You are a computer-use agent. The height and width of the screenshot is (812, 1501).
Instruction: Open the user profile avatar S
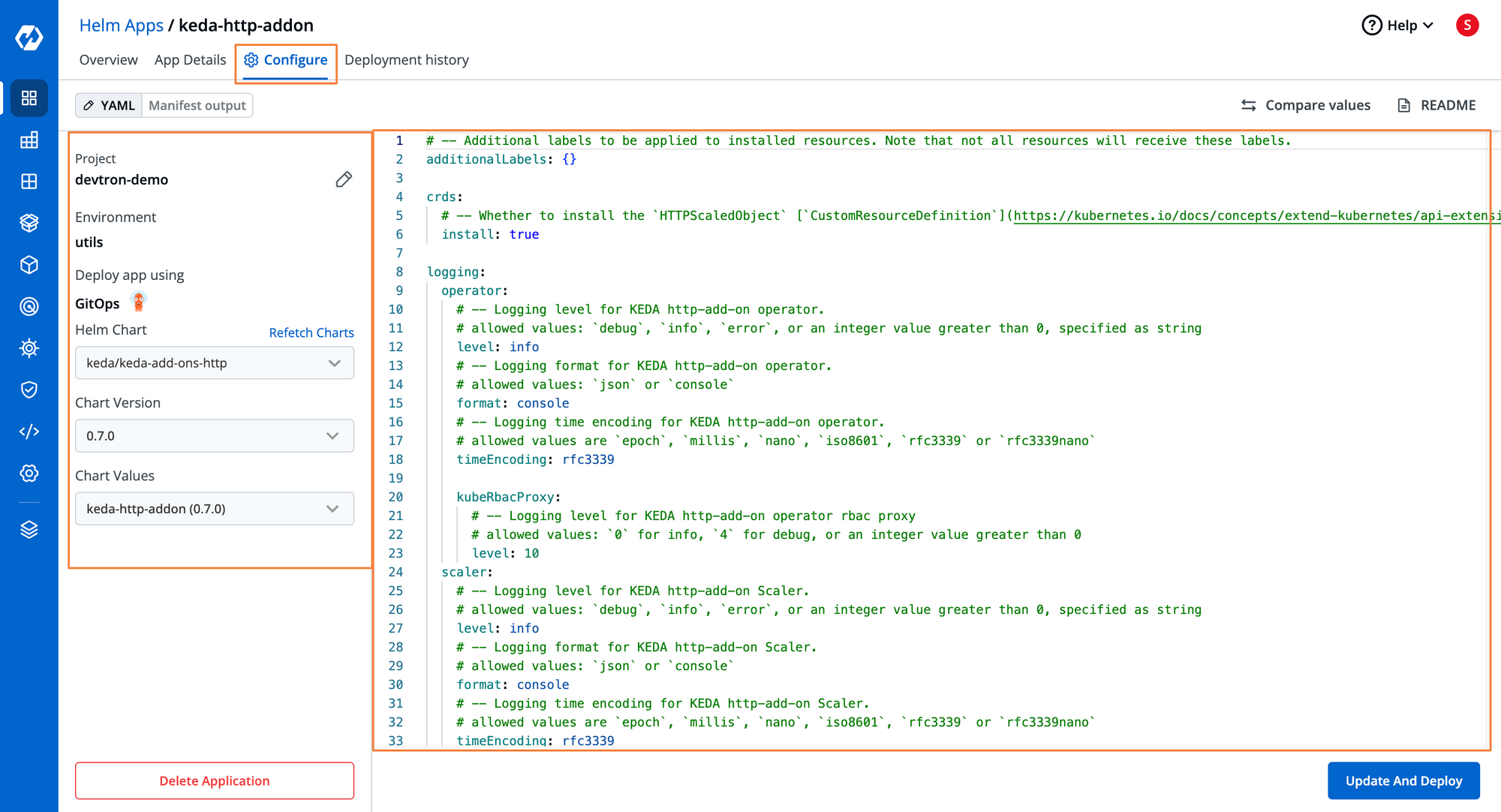(1467, 26)
